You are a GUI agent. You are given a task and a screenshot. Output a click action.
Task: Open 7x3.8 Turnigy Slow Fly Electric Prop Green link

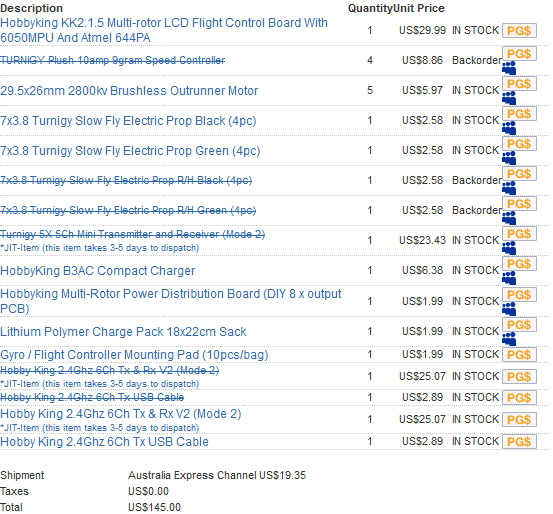coord(130,151)
